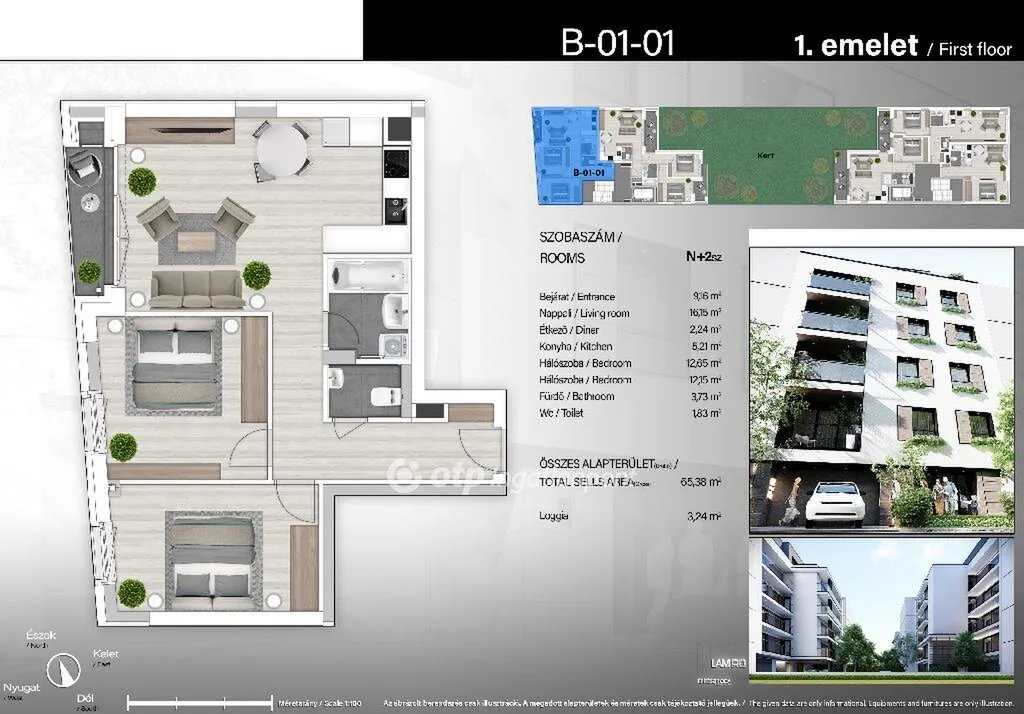Click the "Kelet" compass label
This screenshot has width=1024, height=714.
(106, 653)
